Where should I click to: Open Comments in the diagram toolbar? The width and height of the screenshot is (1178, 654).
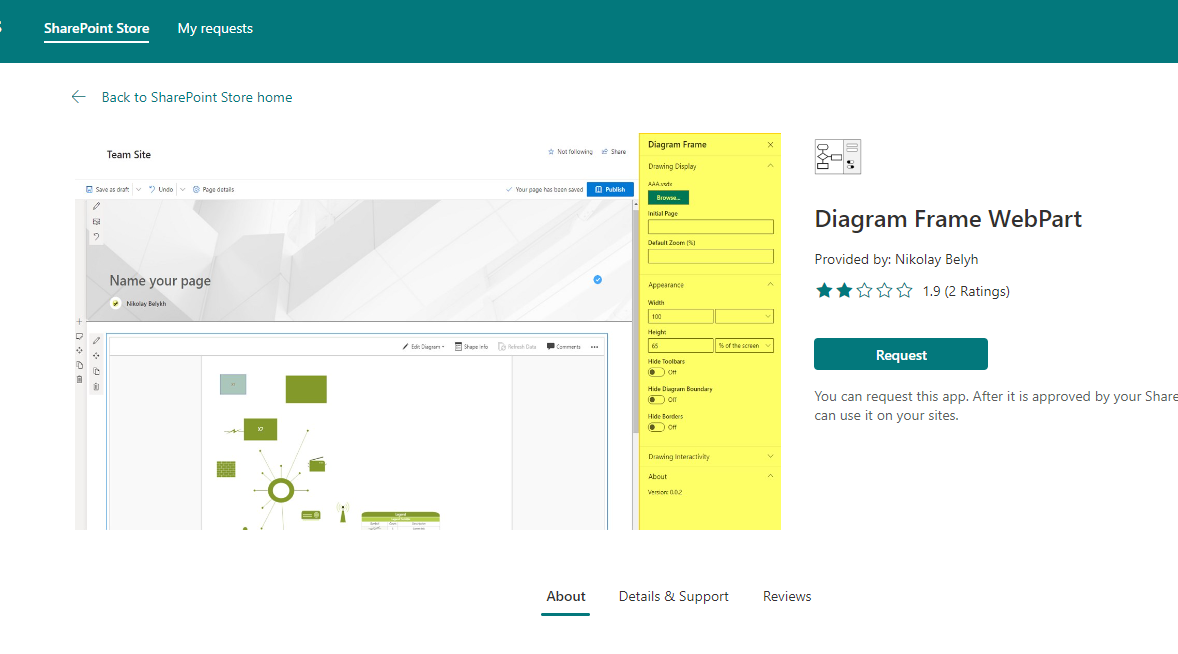(563, 347)
